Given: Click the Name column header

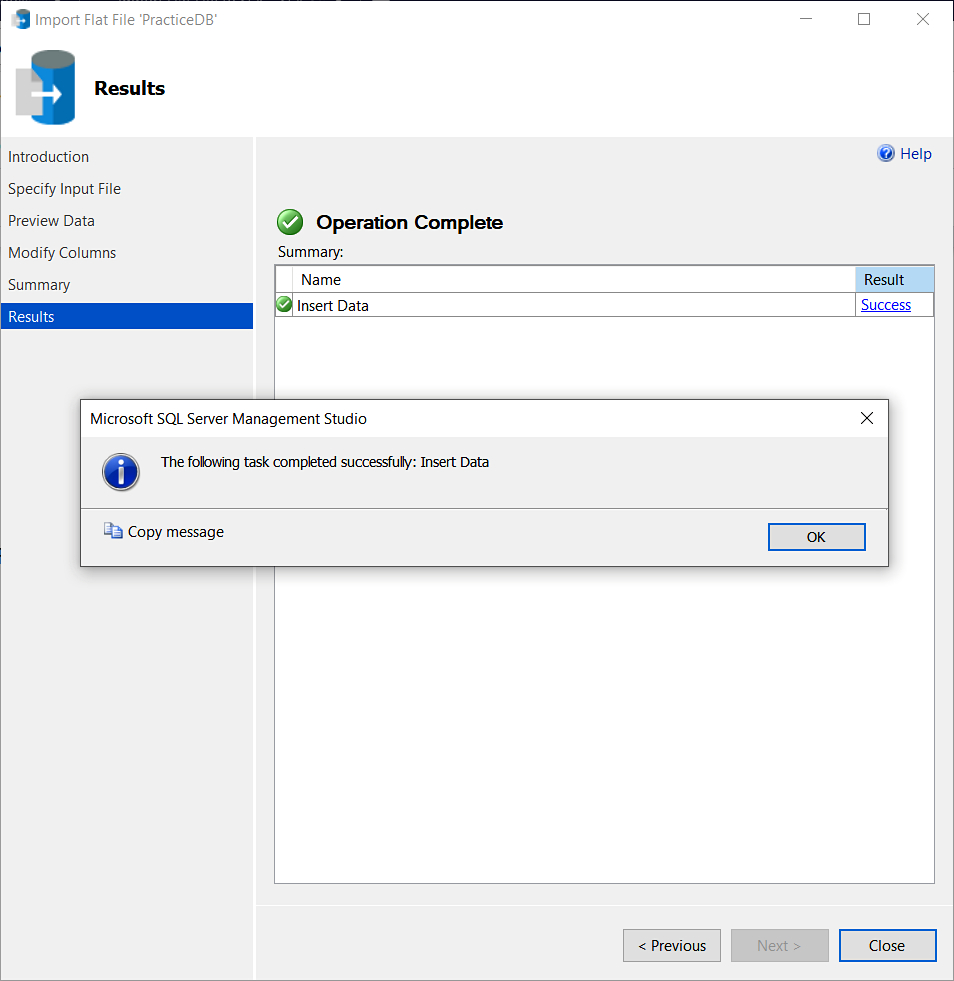Looking at the screenshot, I should pos(574,280).
